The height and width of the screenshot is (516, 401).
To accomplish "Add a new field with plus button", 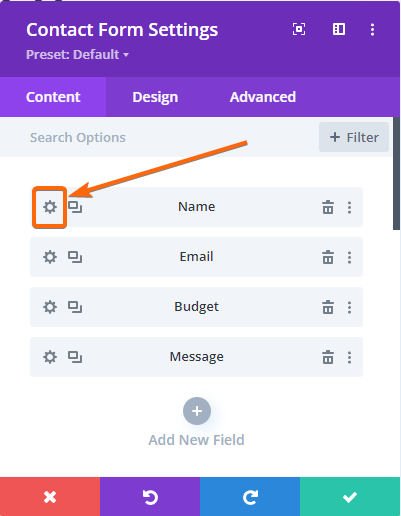I will [197, 411].
